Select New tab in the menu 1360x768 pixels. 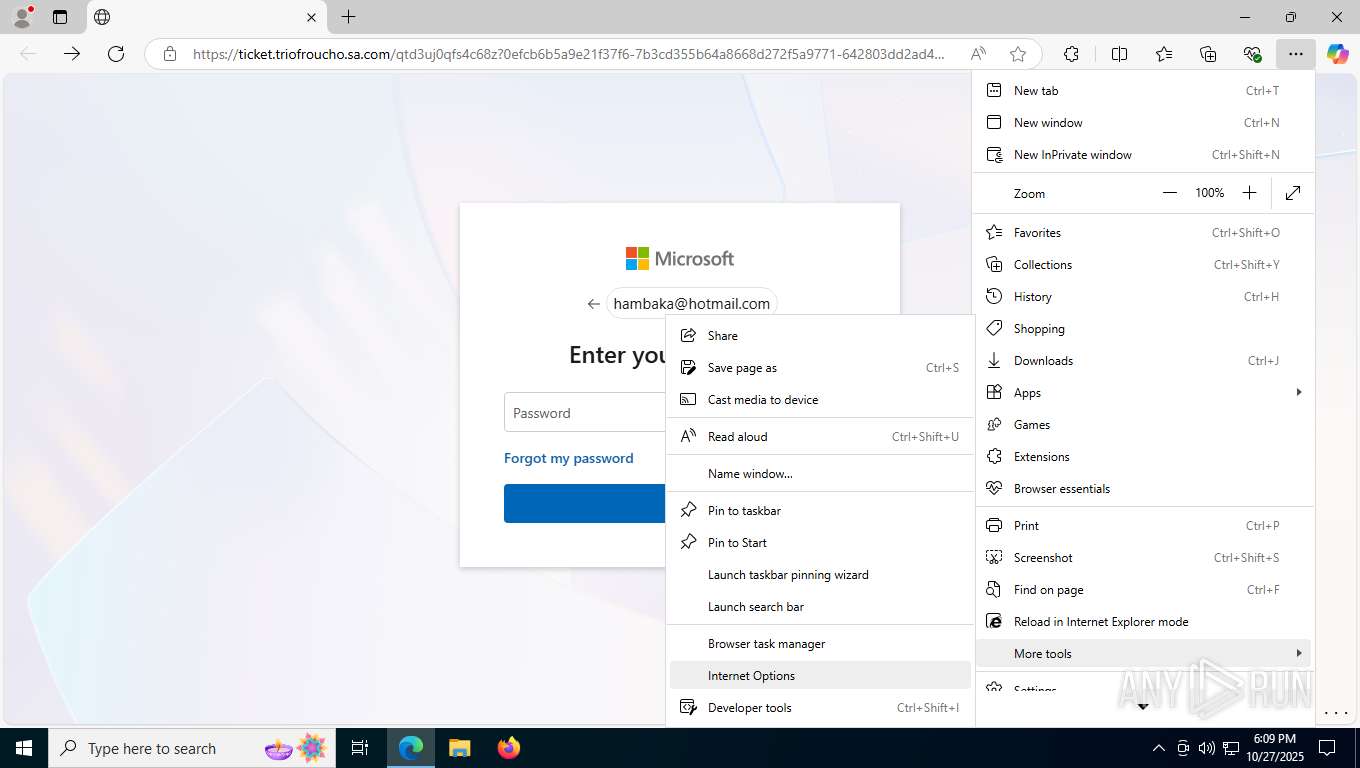pos(1143,90)
